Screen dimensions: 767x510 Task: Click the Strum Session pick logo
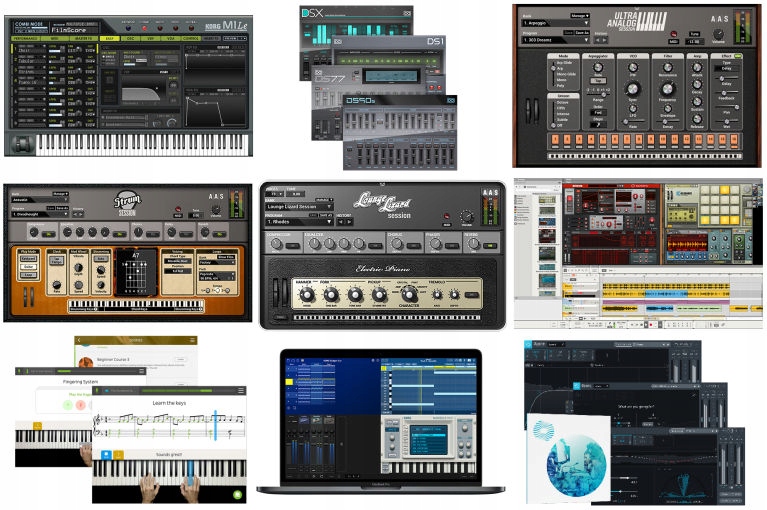tap(127, 202)
